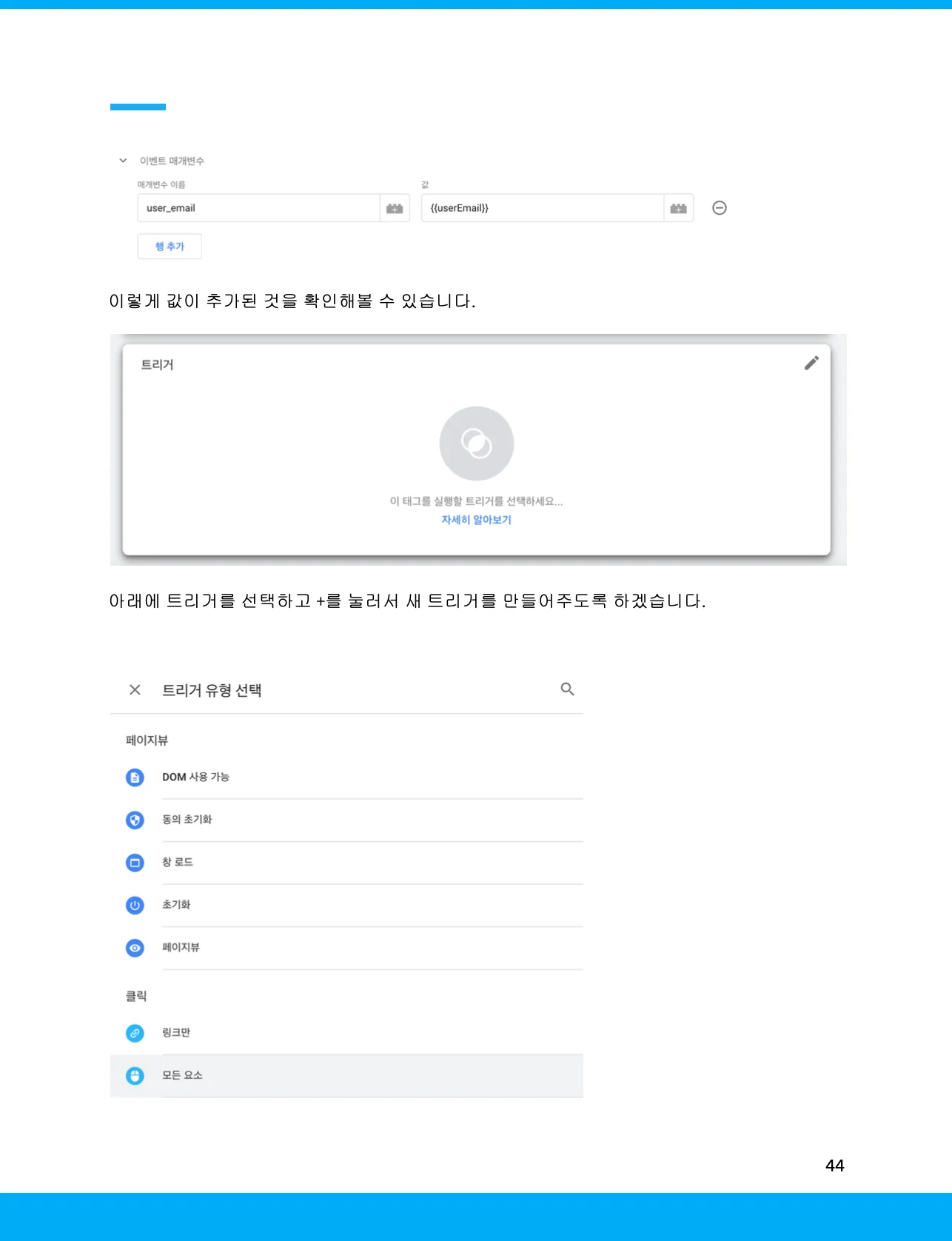Open variable picker next to {{userEmail}} field
This screenshot has width=952, height=1241.
(x=678, y=208)
